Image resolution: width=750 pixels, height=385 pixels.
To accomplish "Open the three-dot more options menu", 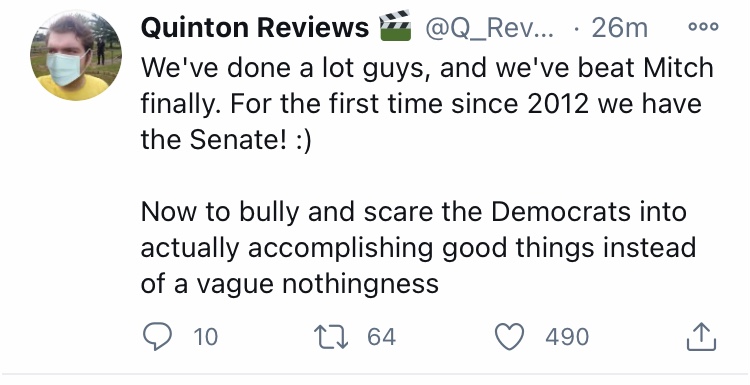I will pos(703,27).
